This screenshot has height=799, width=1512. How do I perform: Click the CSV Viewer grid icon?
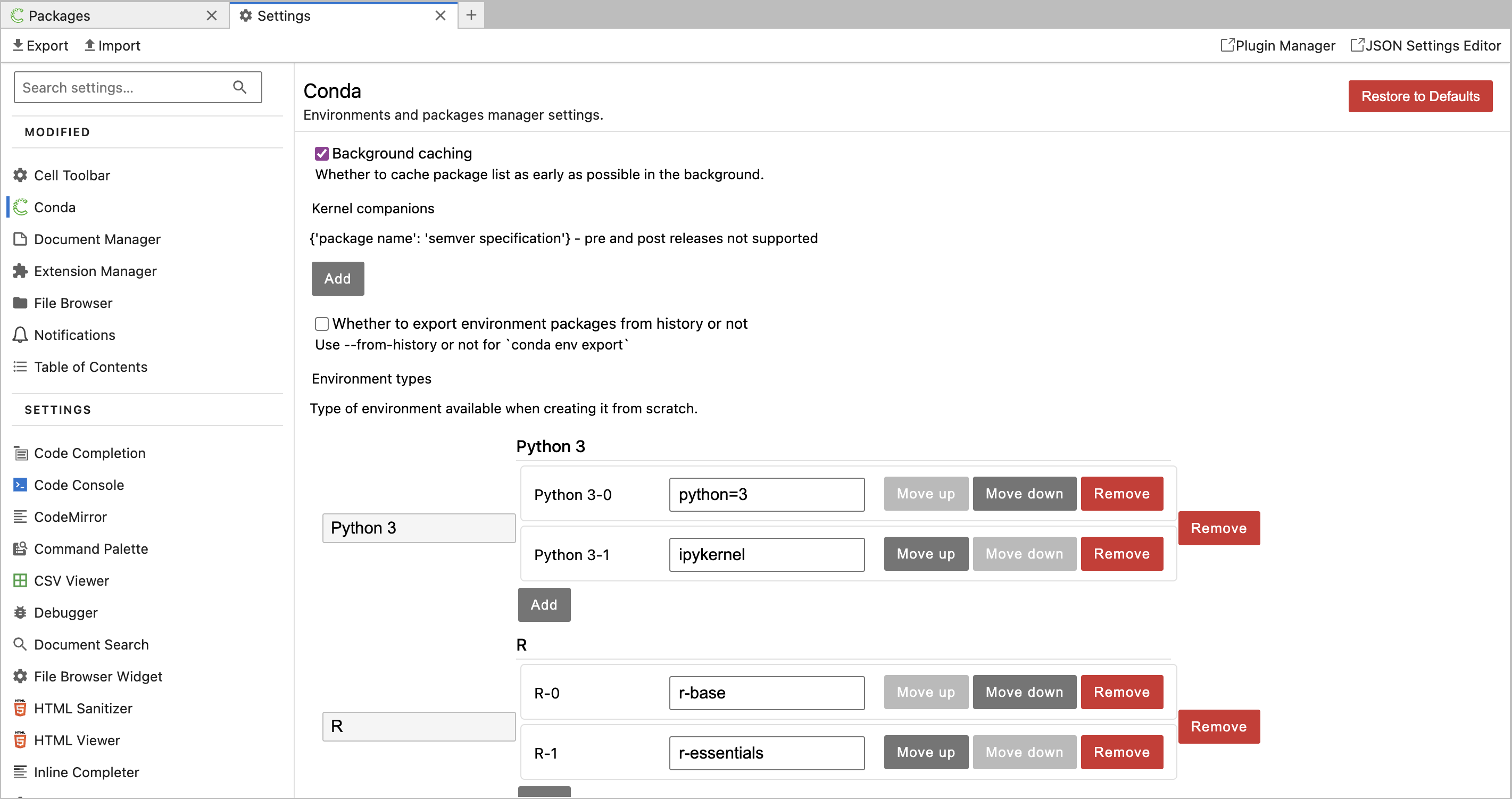20,580
